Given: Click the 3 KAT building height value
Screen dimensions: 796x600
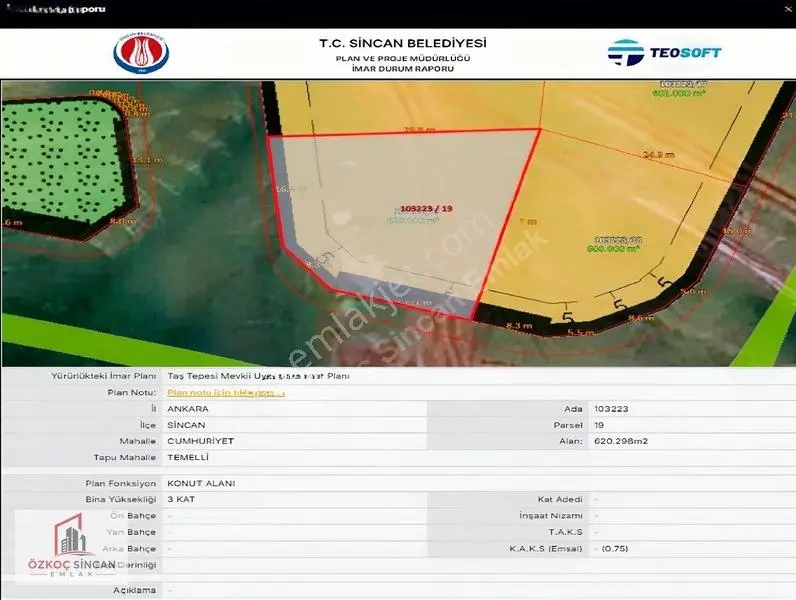Looking at the screenshot, I should coord(181,499).
